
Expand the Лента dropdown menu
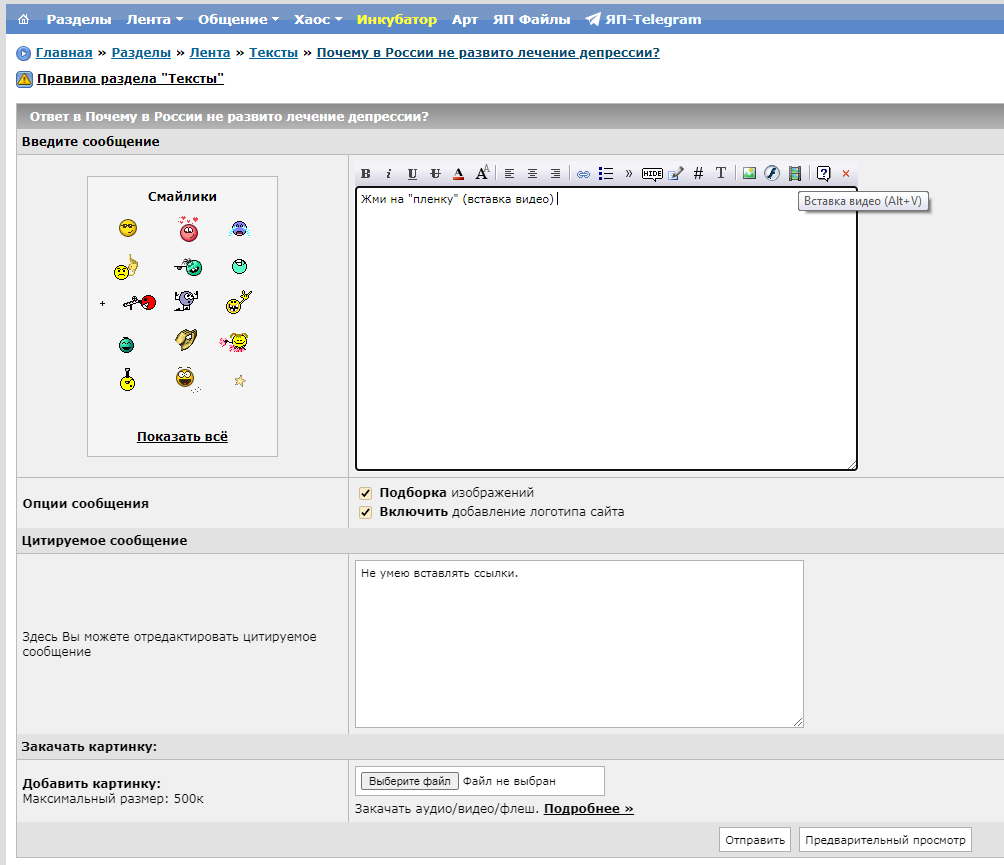[x=154, y=19]
